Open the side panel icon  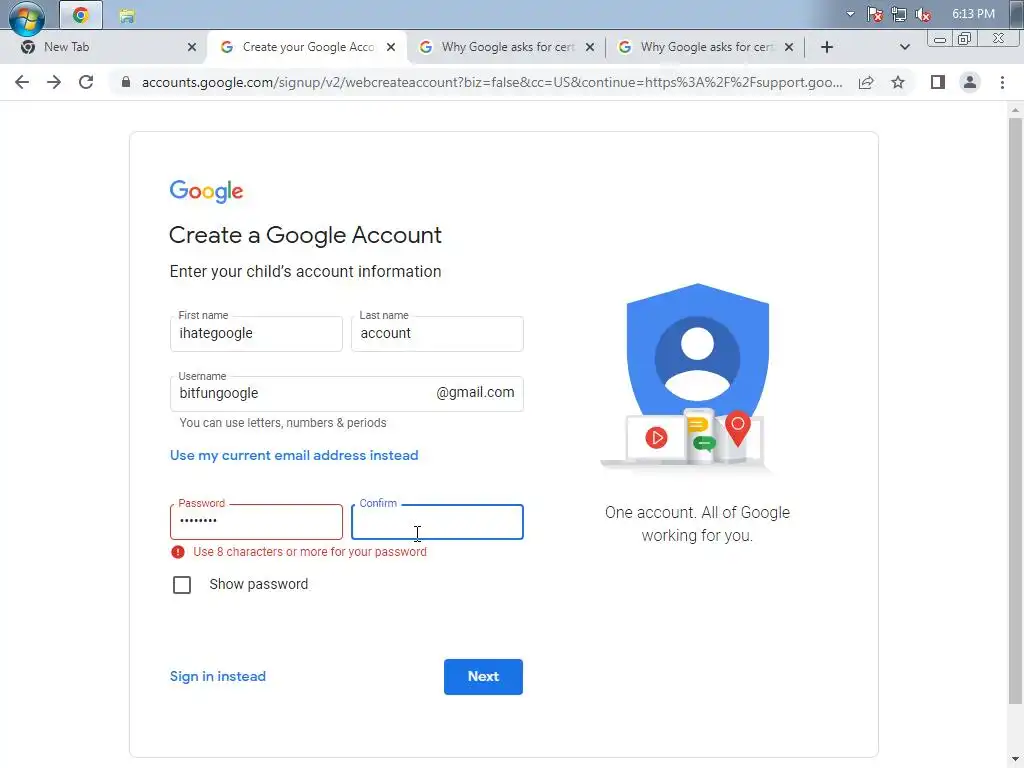pyautogui.click(x=938, y=82)
